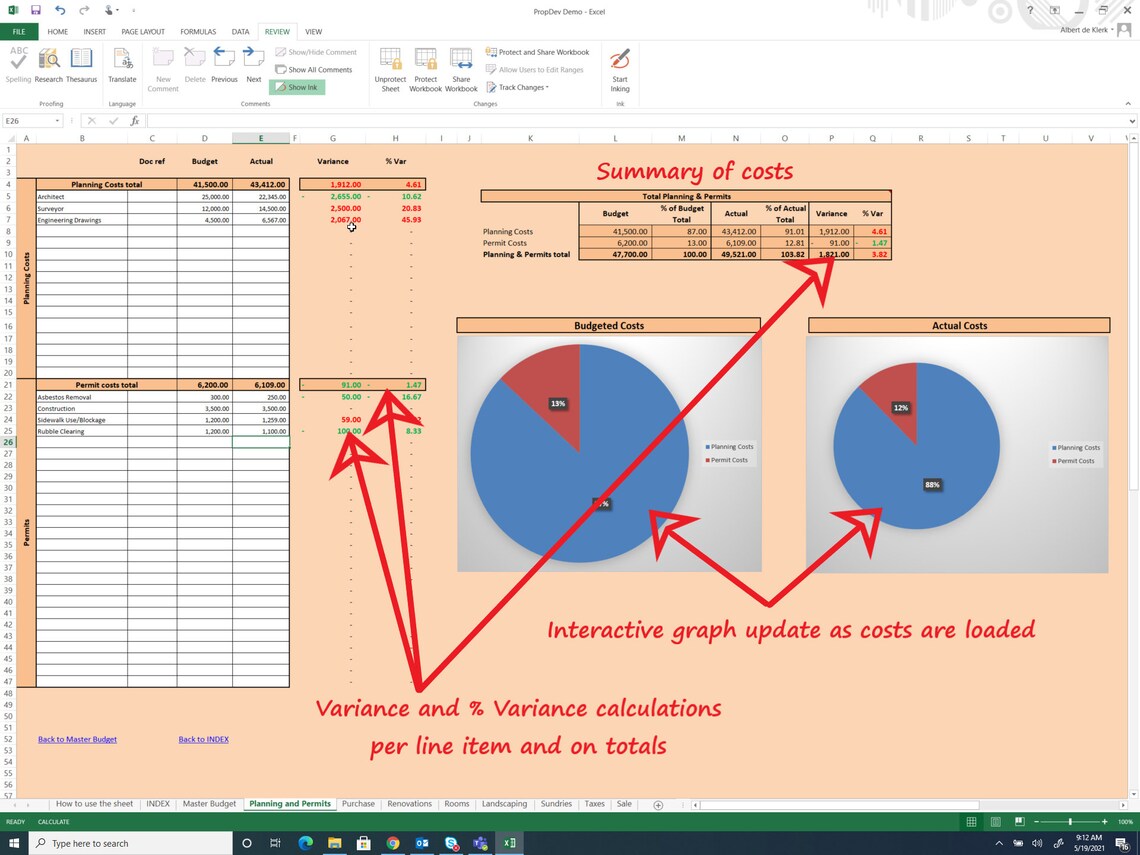Open the Renovations sheet tab
The height and width of the screenshot is (855, 1140).
[x=409, y=804]
